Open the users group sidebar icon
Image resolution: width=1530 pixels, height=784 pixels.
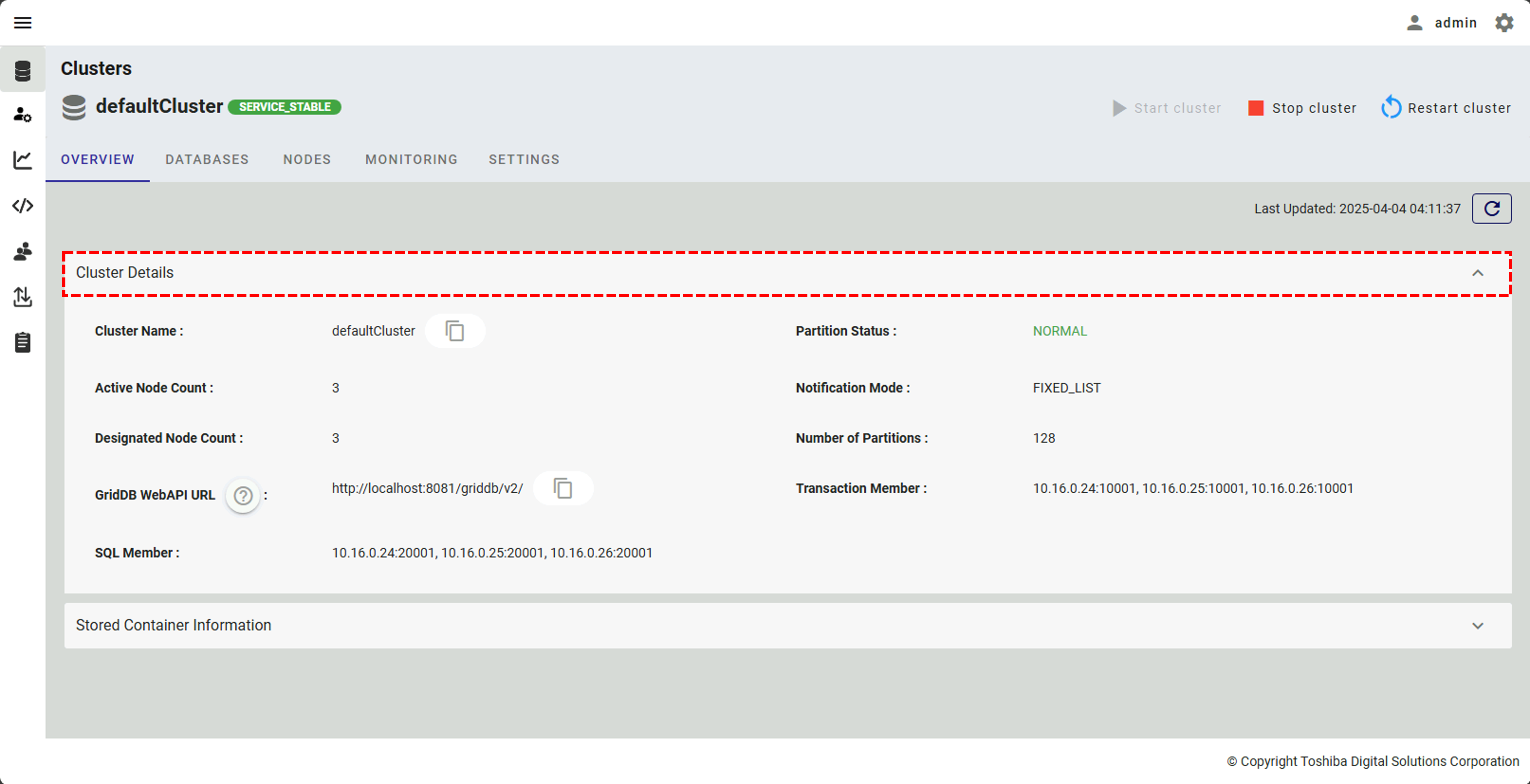23,251
